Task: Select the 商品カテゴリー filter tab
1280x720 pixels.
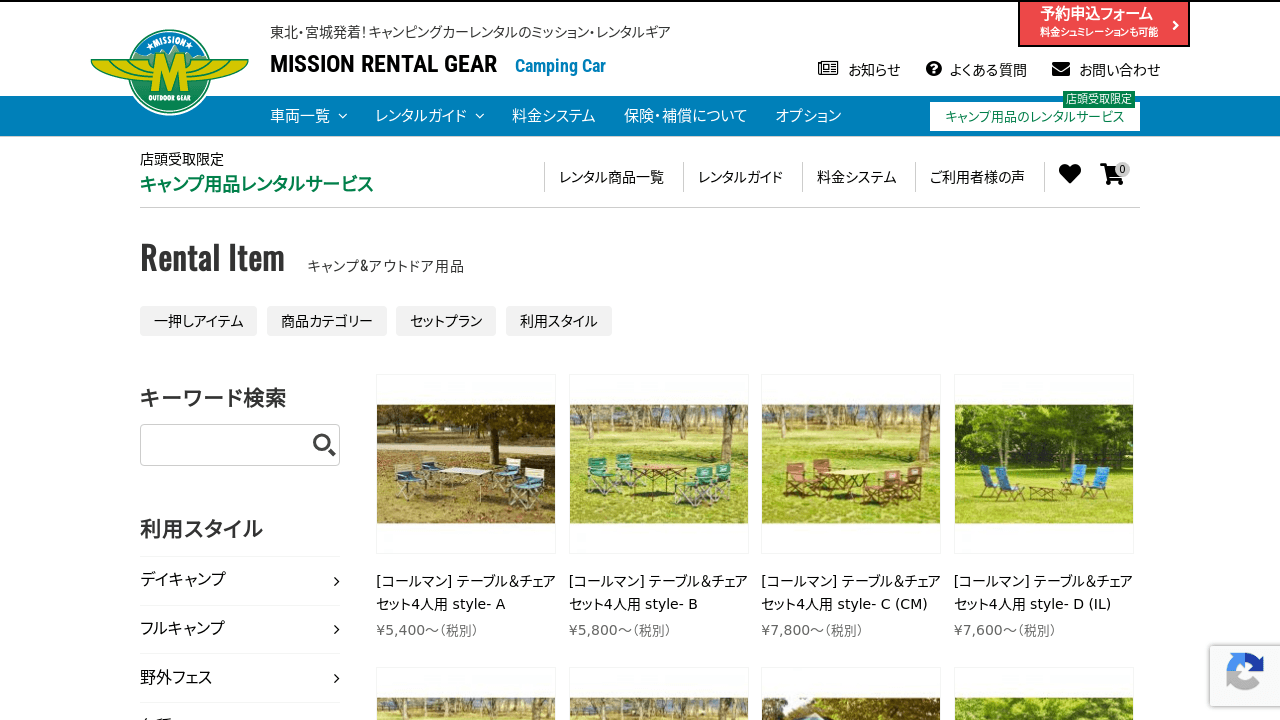Action: tap(327, 321)
